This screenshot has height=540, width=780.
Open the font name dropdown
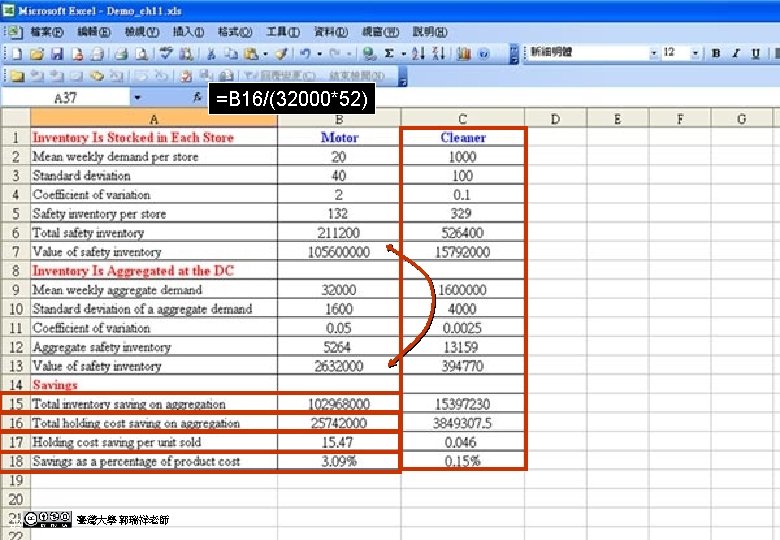click(654, 53)
